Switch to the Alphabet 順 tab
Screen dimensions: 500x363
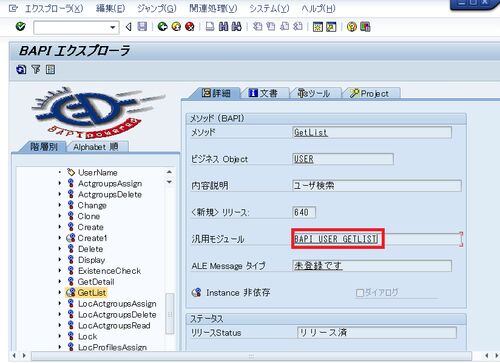tap(97, 147)
